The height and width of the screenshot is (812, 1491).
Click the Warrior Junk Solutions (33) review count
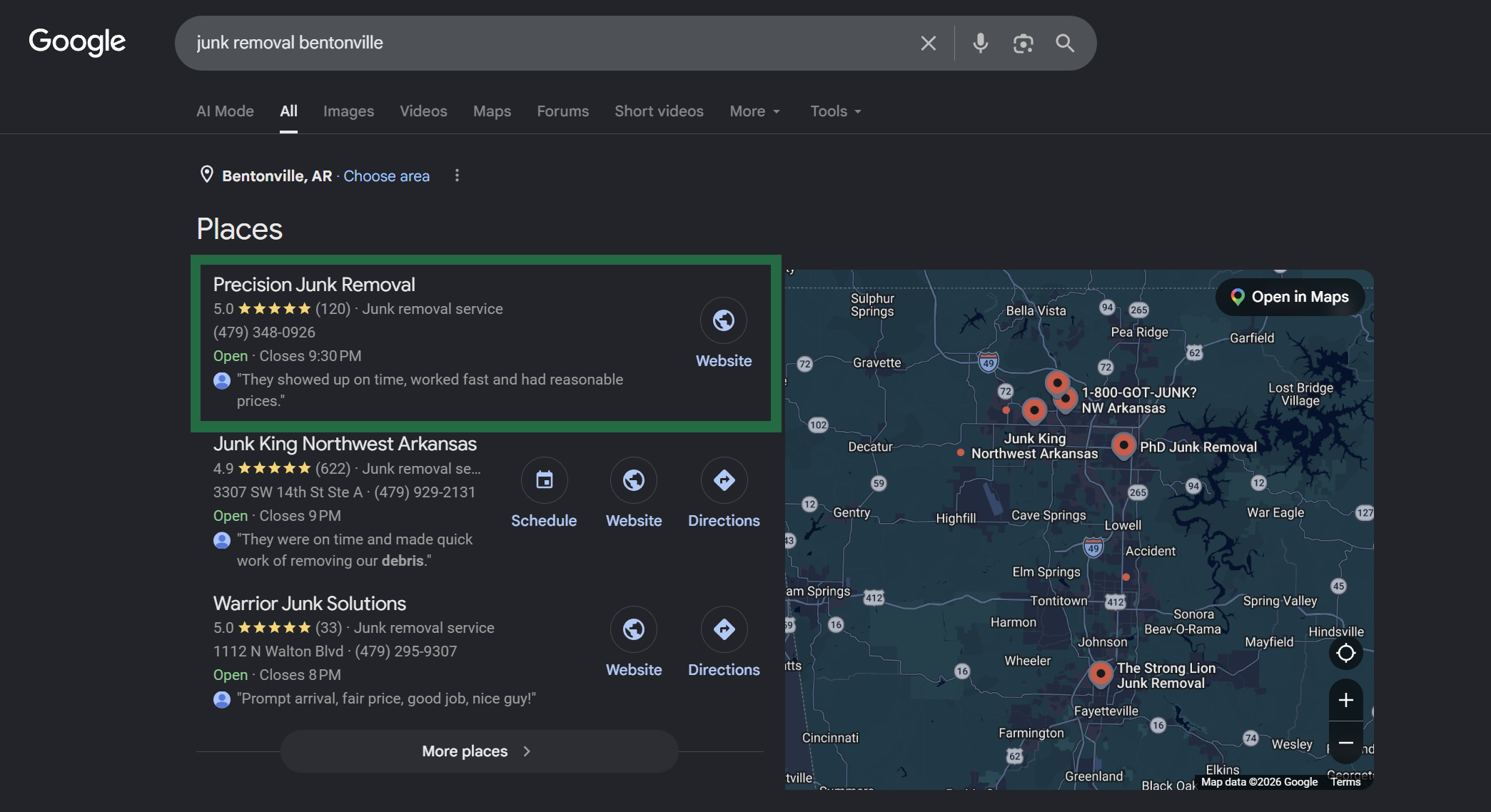point(328,628)
